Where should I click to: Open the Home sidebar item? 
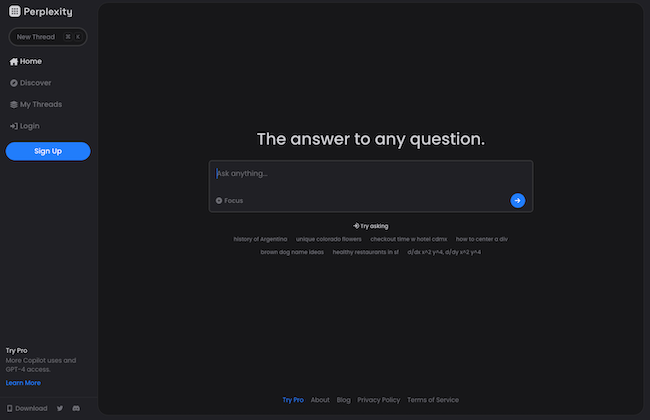pyautogui.click(x=26, y=61)
